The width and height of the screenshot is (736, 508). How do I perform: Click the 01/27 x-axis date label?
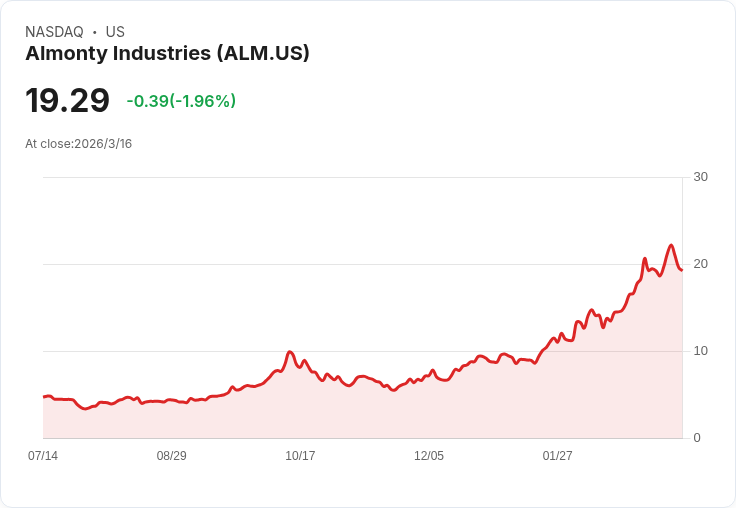557,455
